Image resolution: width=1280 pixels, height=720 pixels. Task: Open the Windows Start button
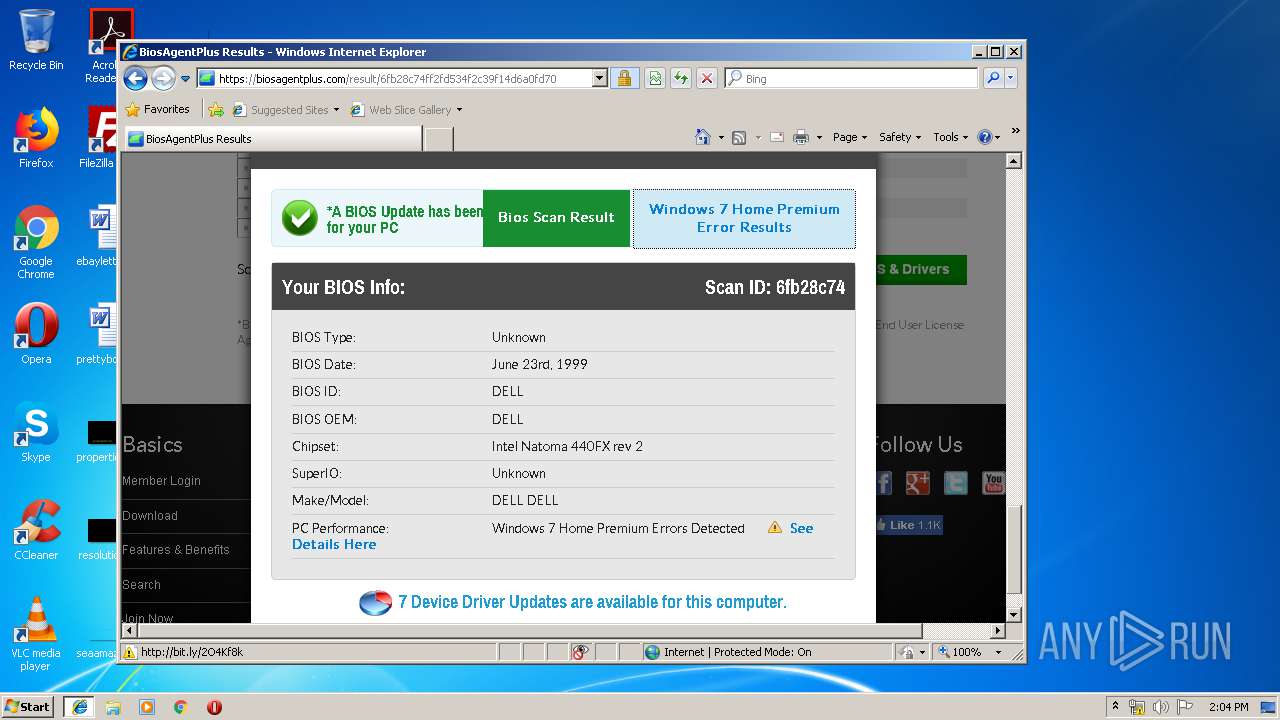(x=27, y=706)
